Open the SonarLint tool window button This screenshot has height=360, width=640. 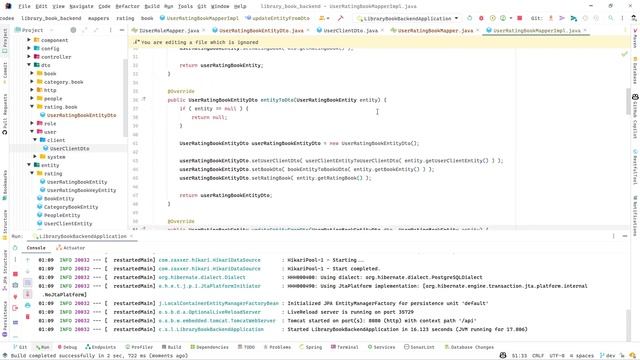click(419, 347)
